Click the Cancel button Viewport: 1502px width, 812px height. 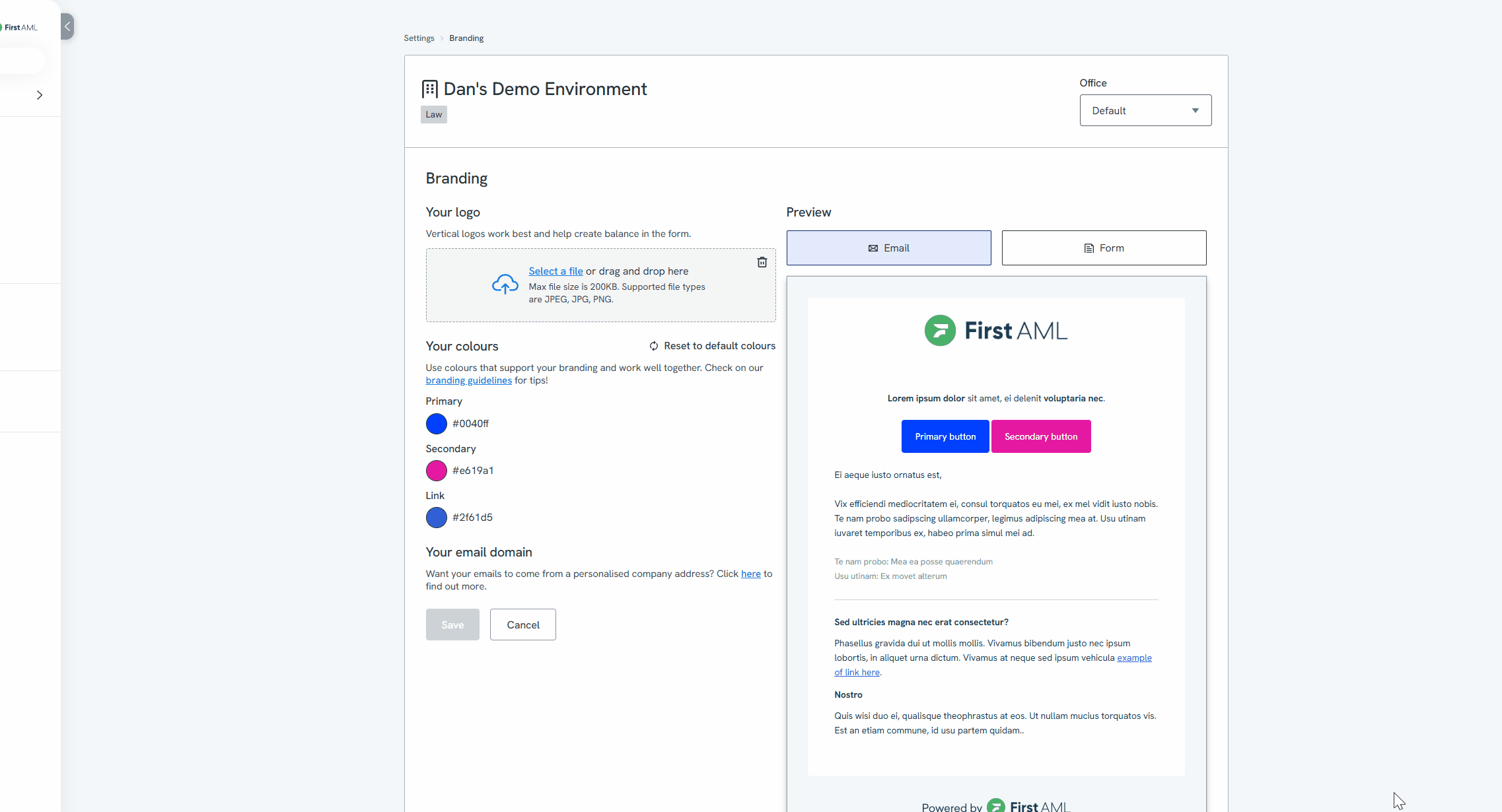tap(522, 625)
